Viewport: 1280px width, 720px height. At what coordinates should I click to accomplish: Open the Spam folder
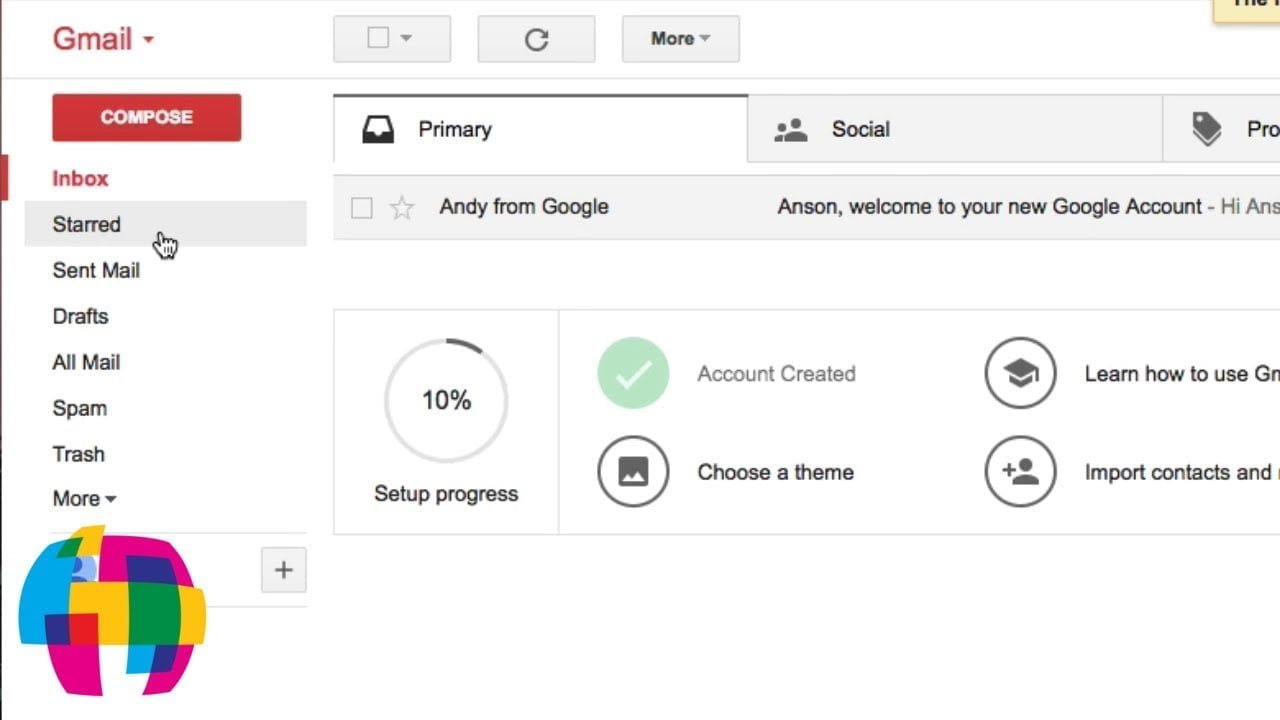coord(79,408)
